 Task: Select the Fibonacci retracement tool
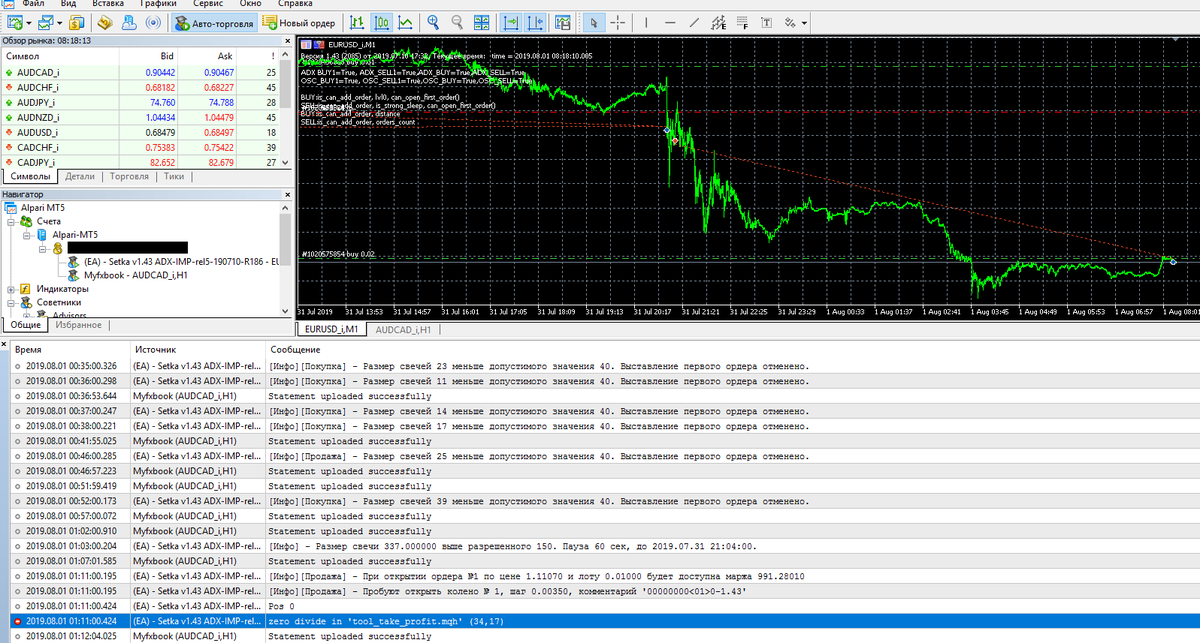[743, 22]
